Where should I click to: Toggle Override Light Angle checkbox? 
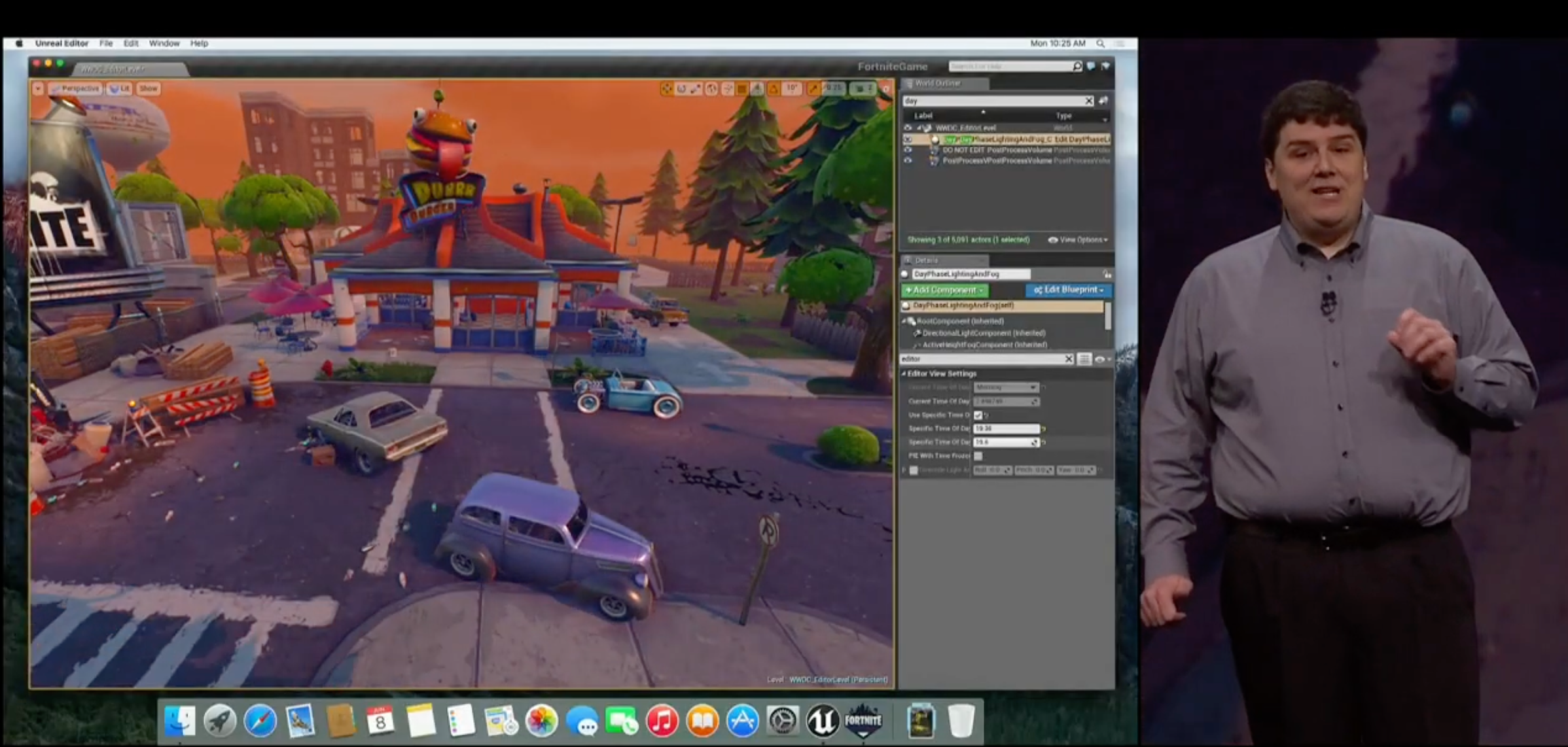pyautogui.click(x=914, y=470)
